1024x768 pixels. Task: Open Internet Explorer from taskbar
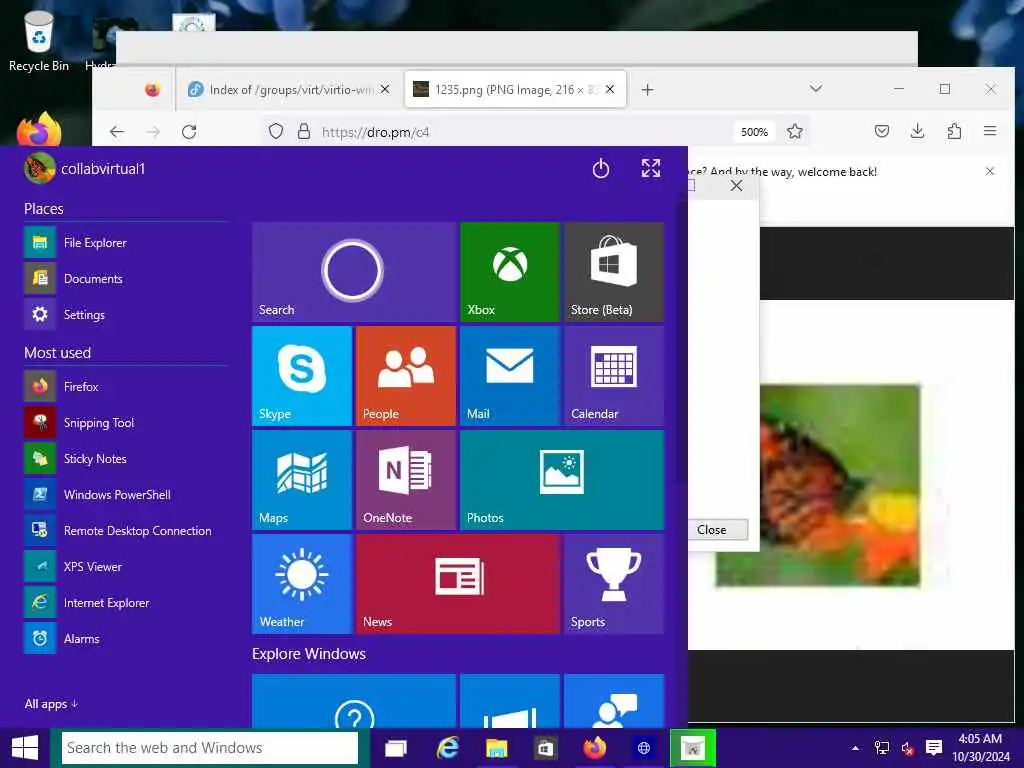pos(448,748)
